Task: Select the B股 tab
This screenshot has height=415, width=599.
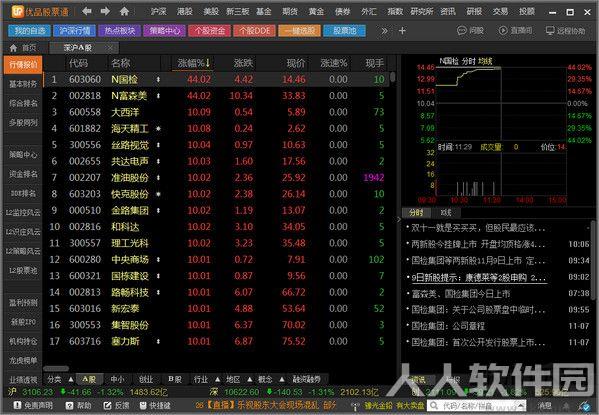Action: pyautogui.click(x=175, y=379)
